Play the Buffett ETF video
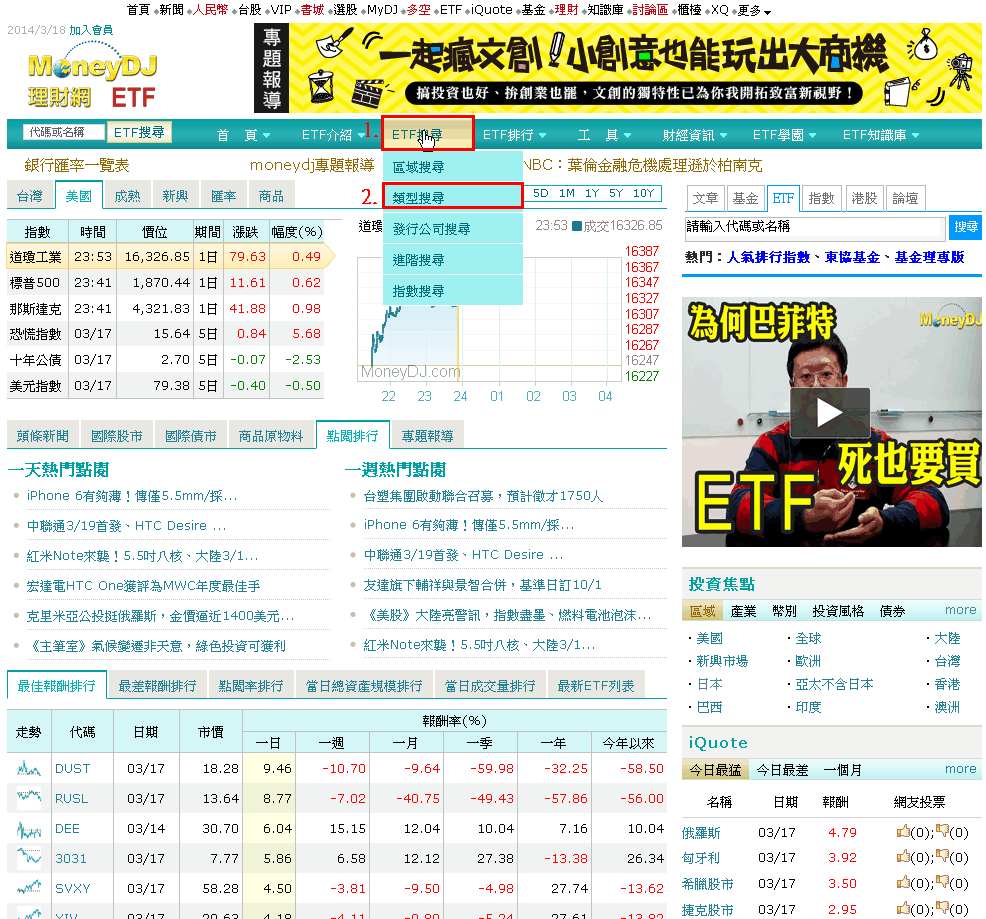Viewport: 986px width, 919px height. click(829, 413)
